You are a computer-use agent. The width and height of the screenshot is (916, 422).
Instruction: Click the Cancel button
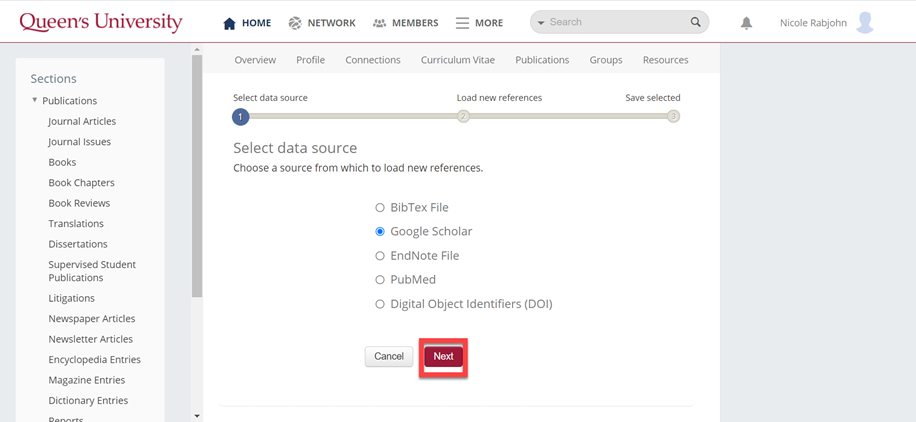coord(389,356)
